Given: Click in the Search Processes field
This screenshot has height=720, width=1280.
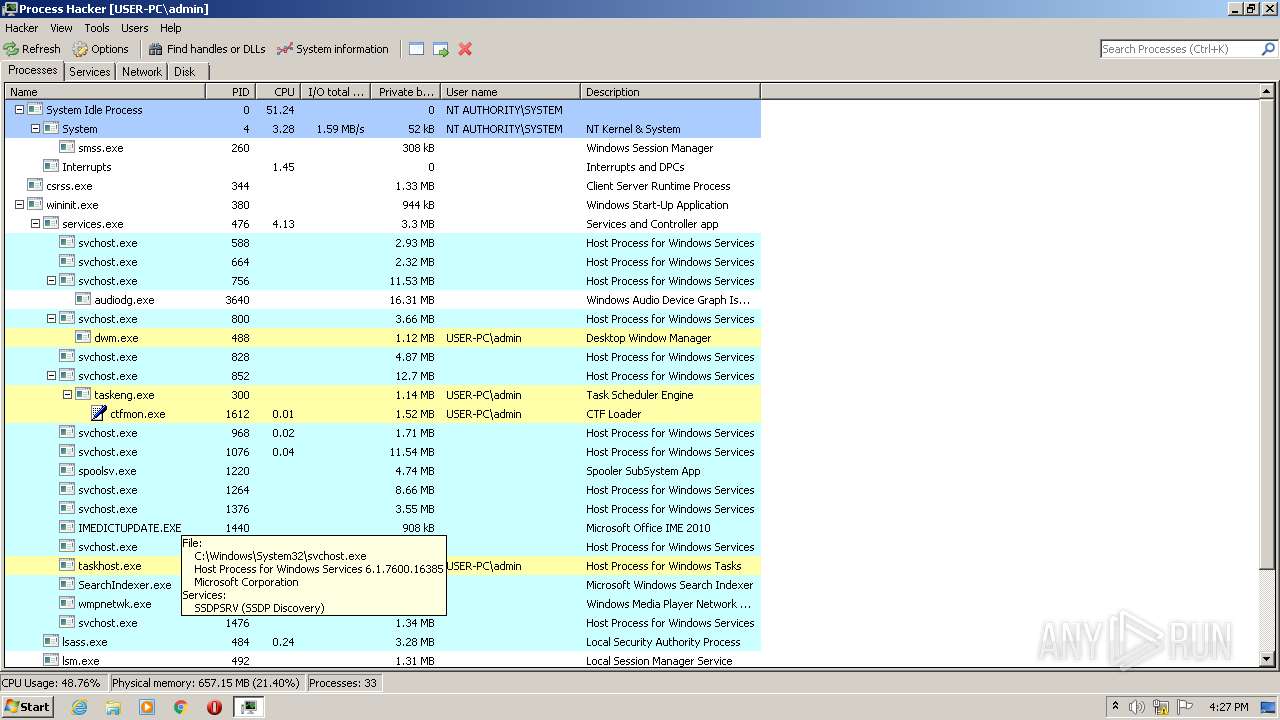Looking at the screenshot, I should [1180, 49].
